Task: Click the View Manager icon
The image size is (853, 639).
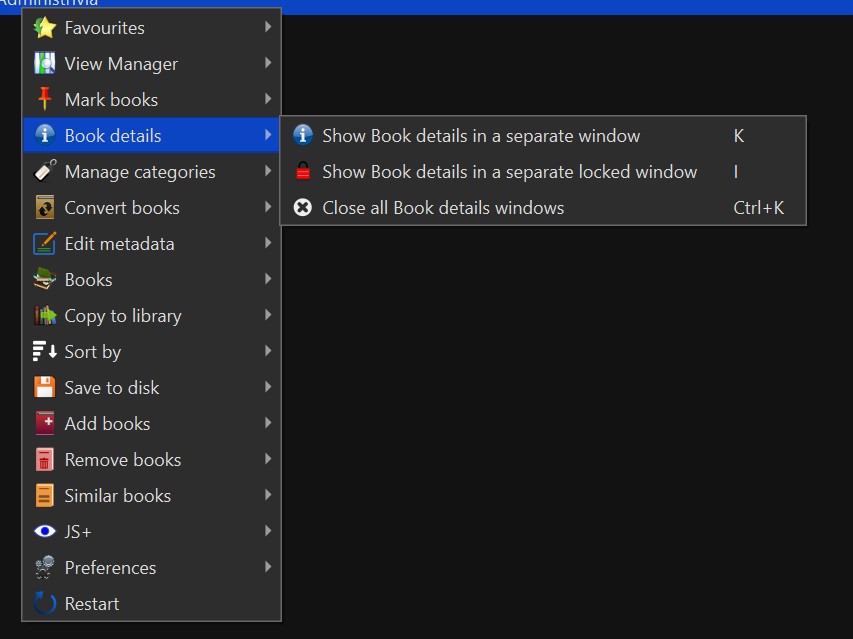Action: (45, 64)
